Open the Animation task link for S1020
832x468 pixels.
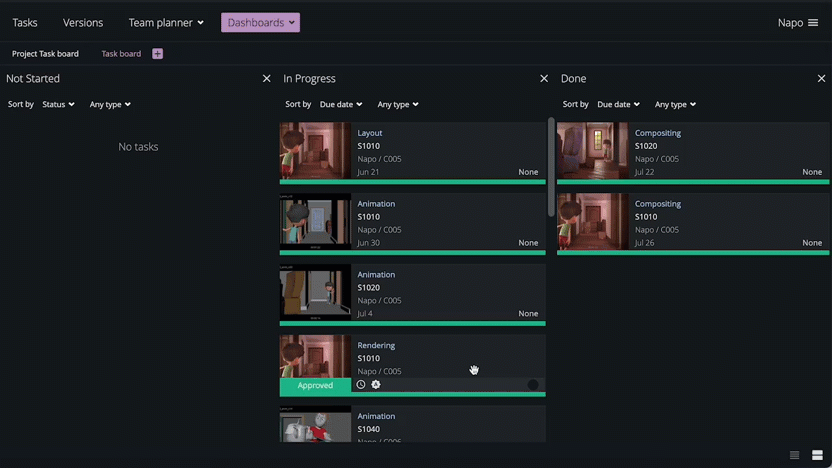(376, 275)
